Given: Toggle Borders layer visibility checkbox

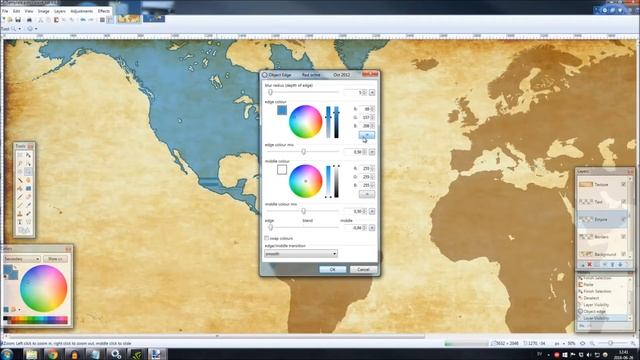Looking at the screenshot, I should 623,236.
